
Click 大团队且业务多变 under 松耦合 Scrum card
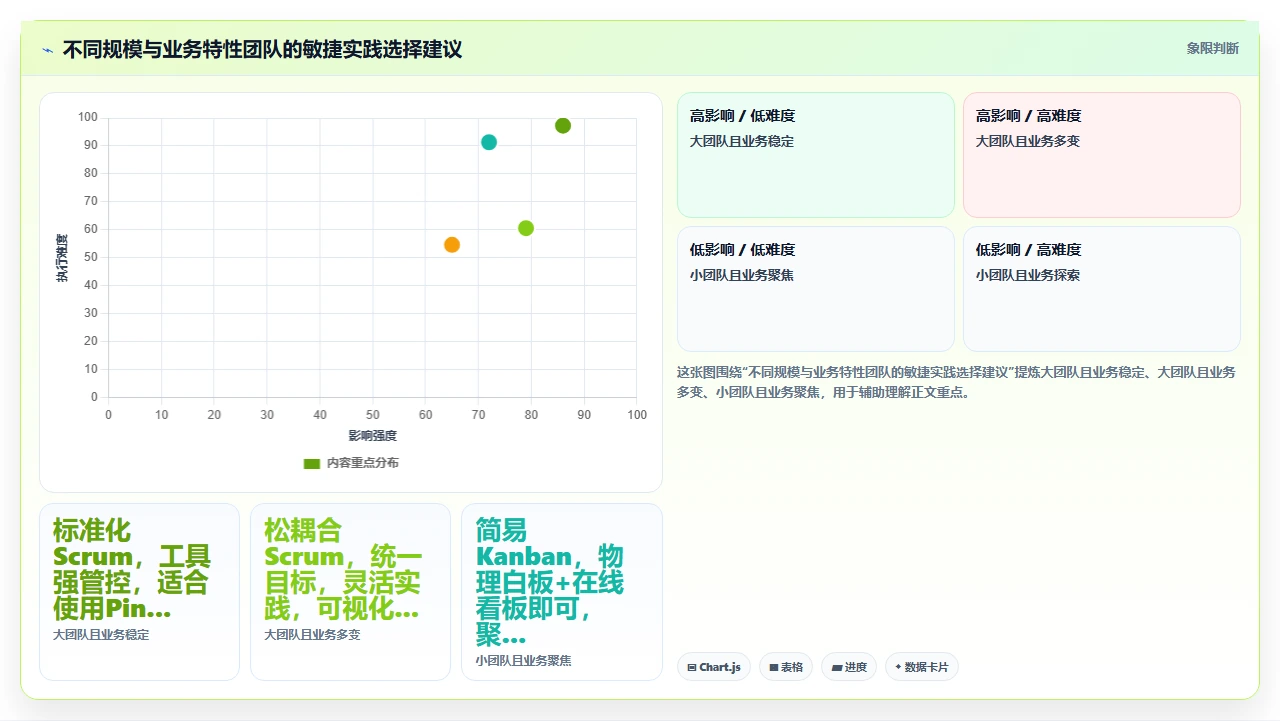[x=312, y=635]
